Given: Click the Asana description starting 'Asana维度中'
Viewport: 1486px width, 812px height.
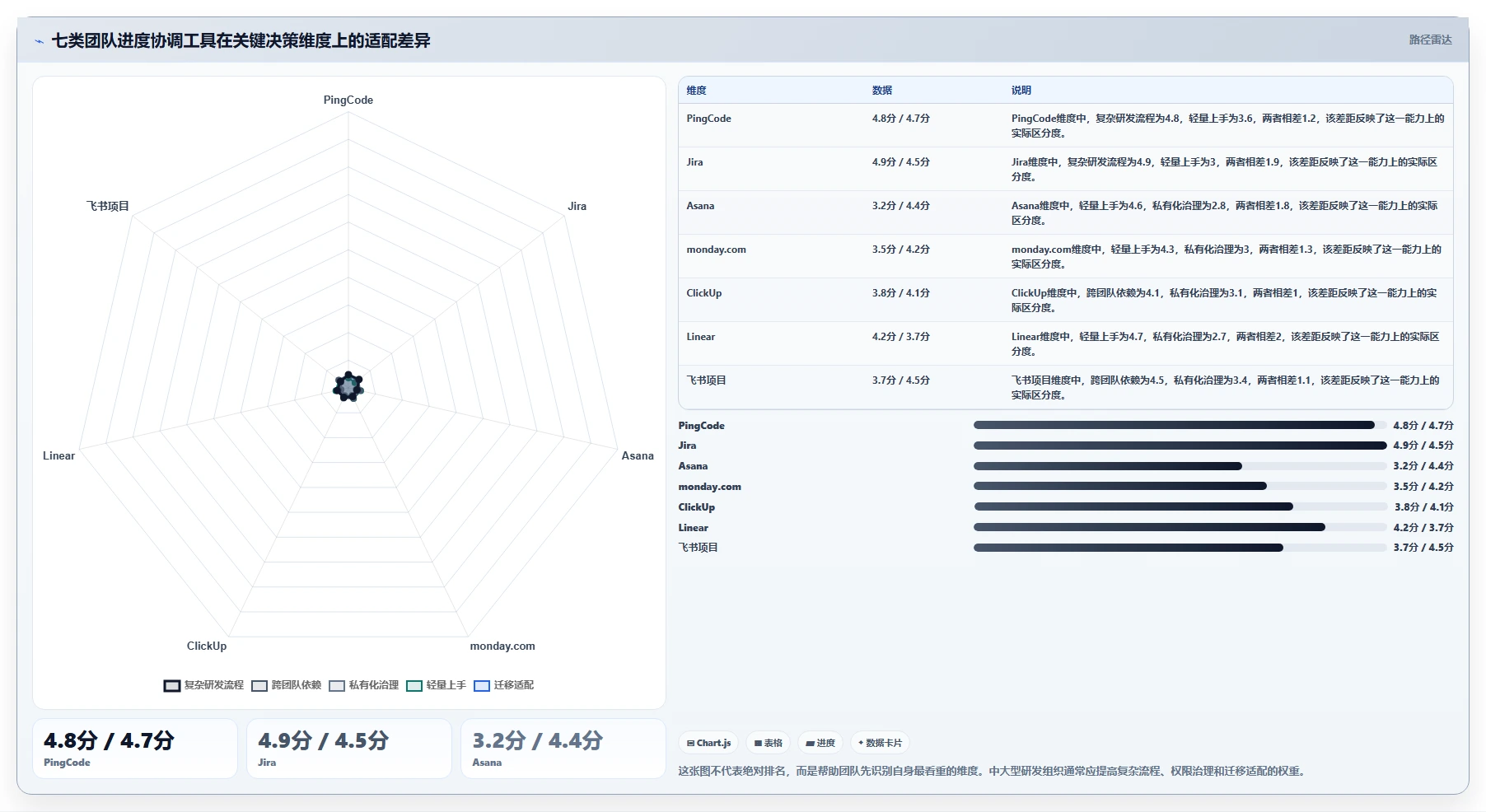Looking at the screenshot, I should click(1225, 213).
